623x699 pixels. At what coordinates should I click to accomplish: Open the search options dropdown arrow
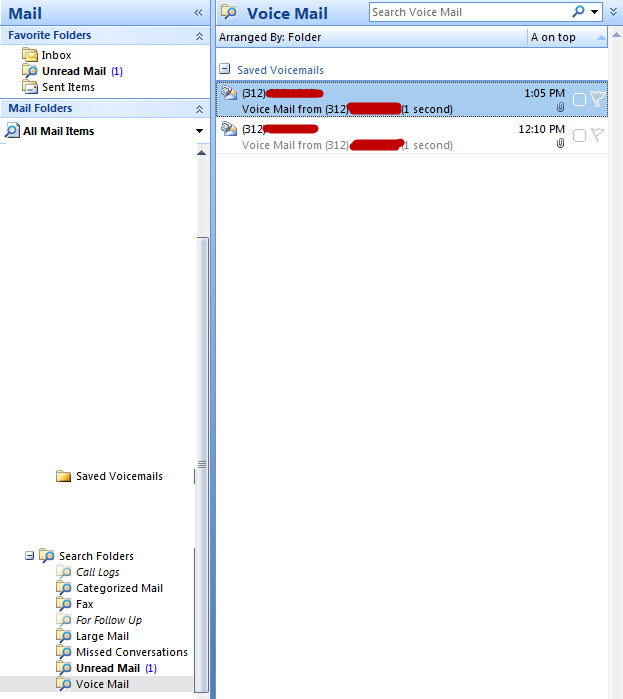[596, 12]
